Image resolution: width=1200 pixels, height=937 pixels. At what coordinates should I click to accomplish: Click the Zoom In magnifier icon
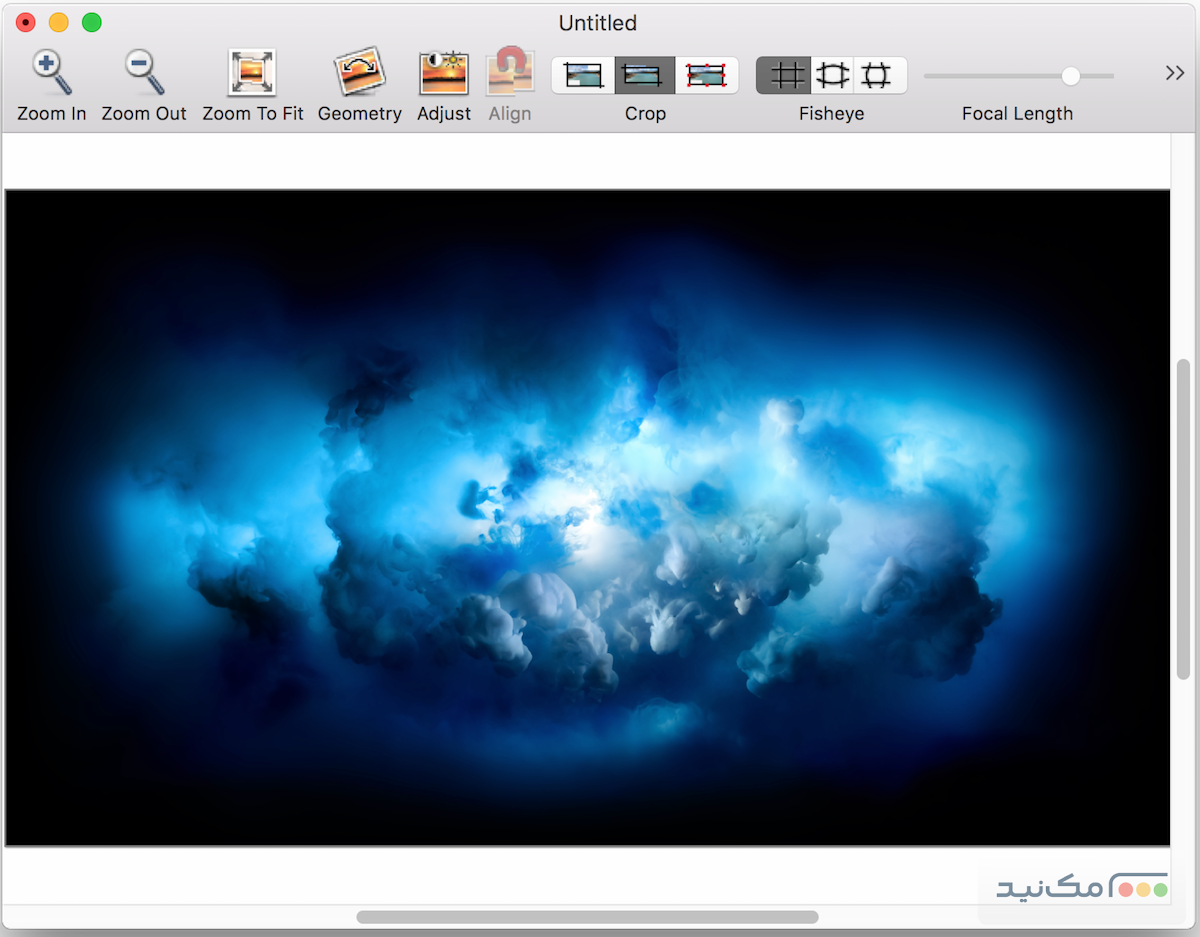[x=51, y=73]
